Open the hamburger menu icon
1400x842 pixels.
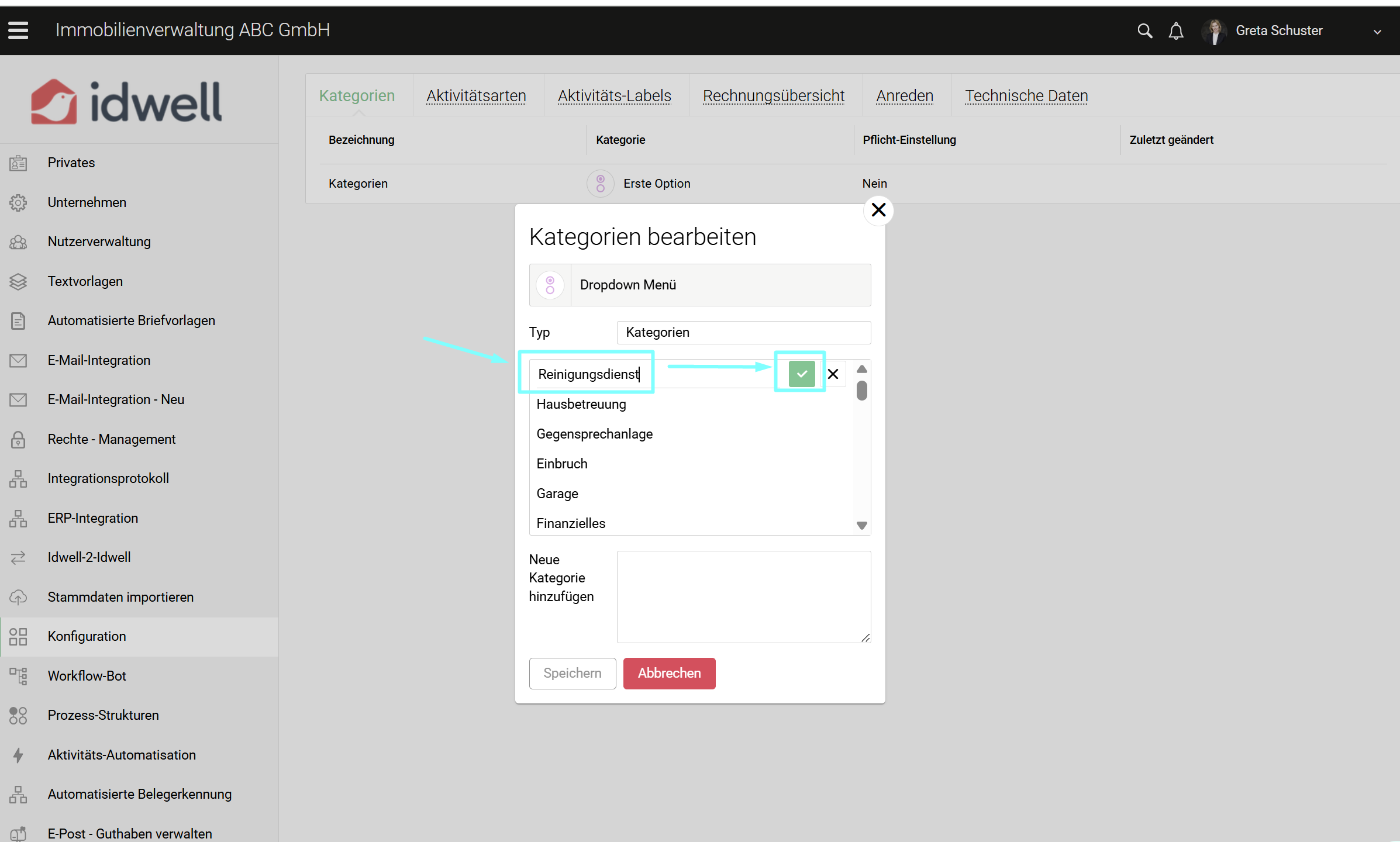18,30
